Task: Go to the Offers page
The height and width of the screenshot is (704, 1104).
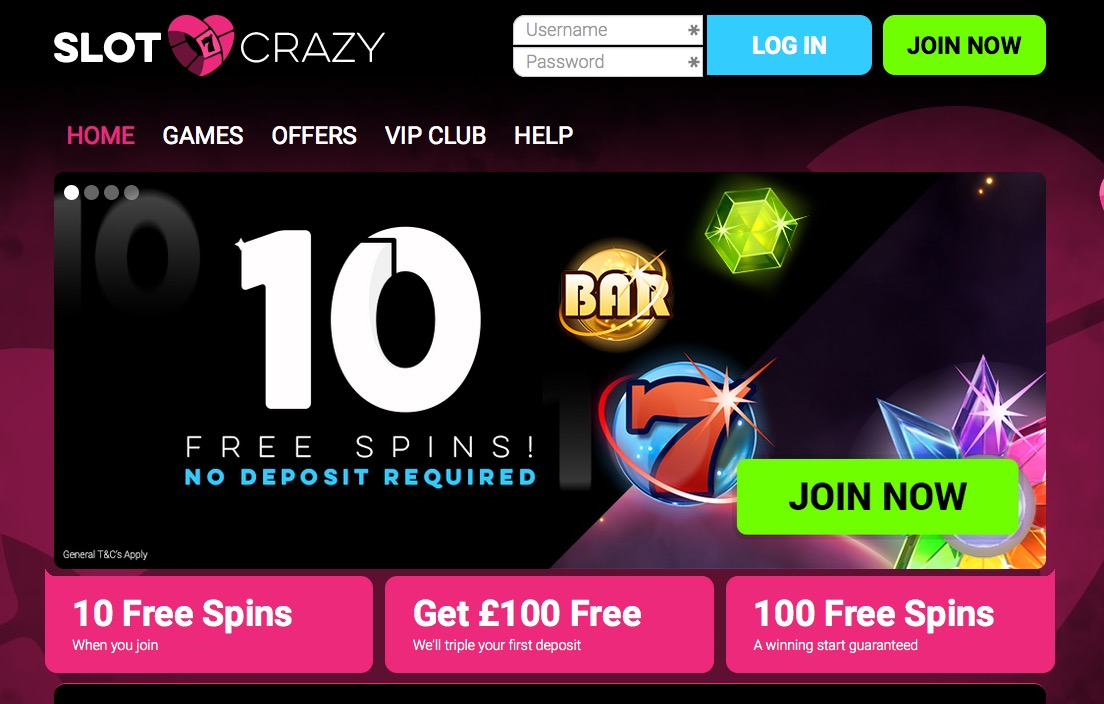Action: click(x=314, y=135)
